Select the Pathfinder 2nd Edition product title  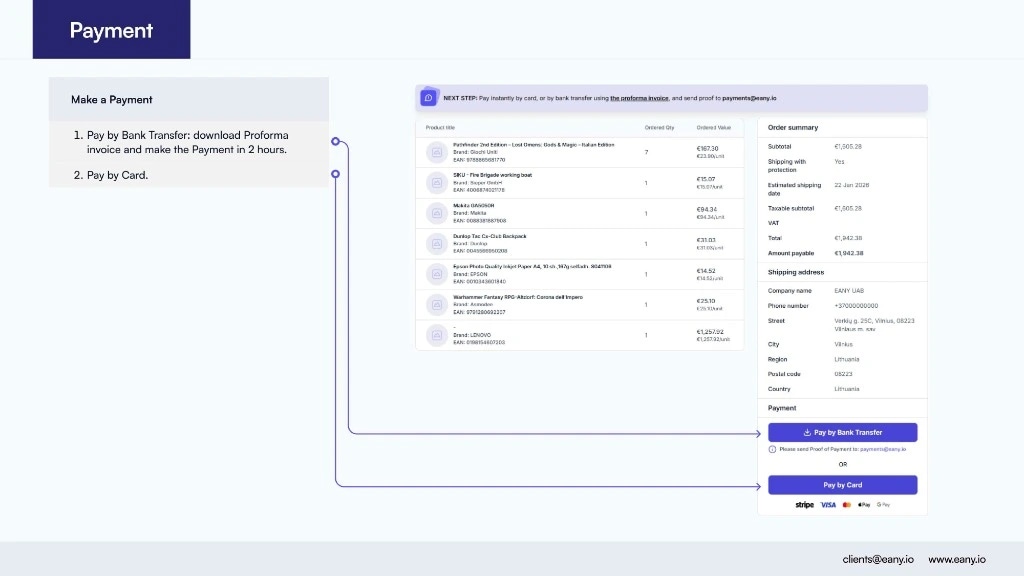534,145
